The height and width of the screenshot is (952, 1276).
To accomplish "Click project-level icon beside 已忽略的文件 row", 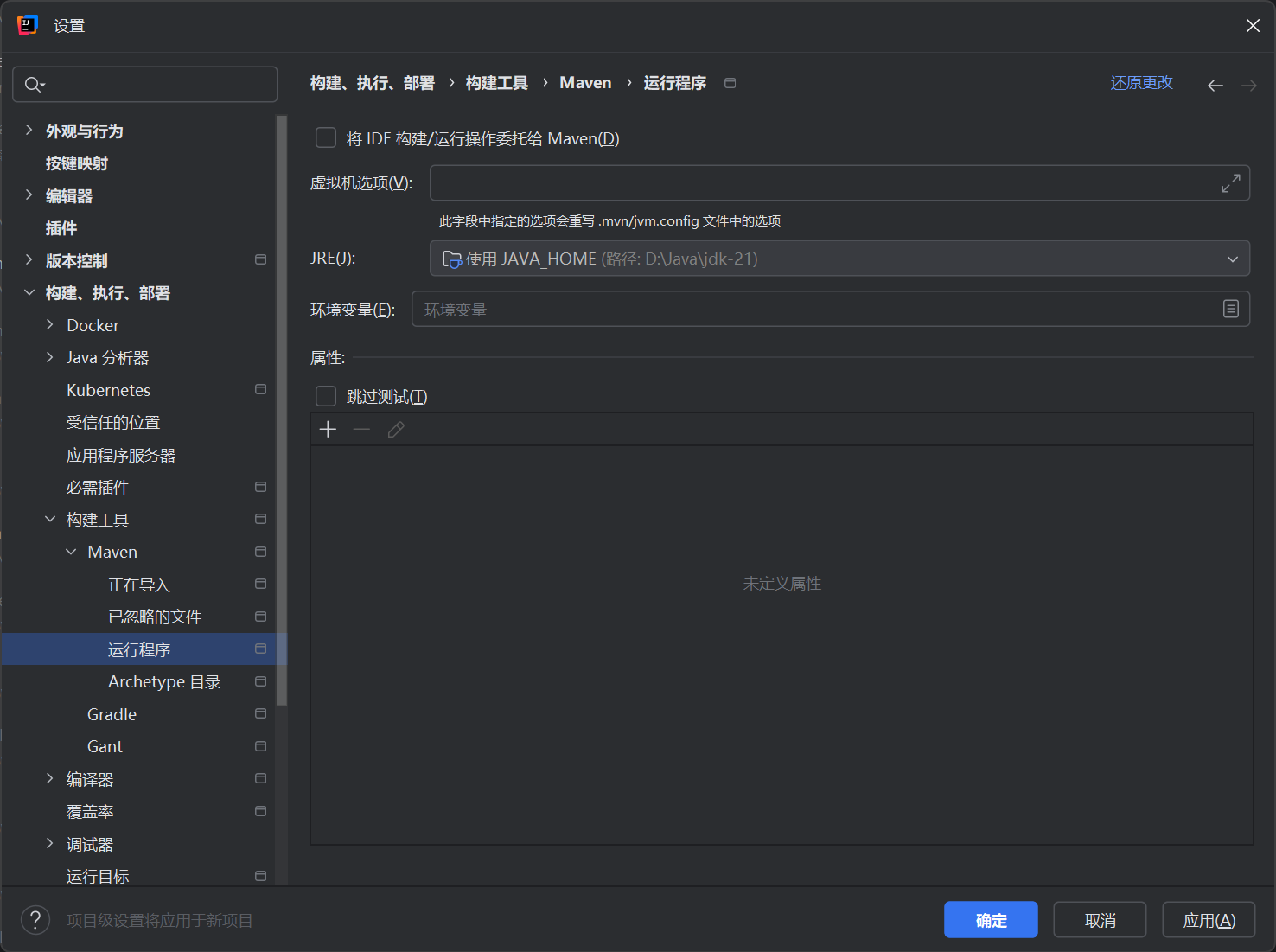I will (260, 617).
